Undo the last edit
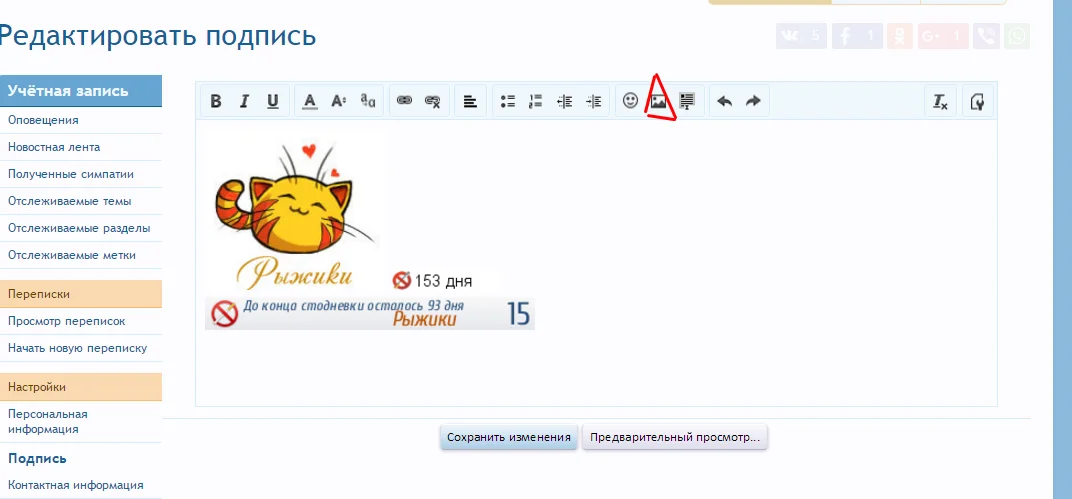1072x499 pixels. pyautogui.click(x=725, y=101)
